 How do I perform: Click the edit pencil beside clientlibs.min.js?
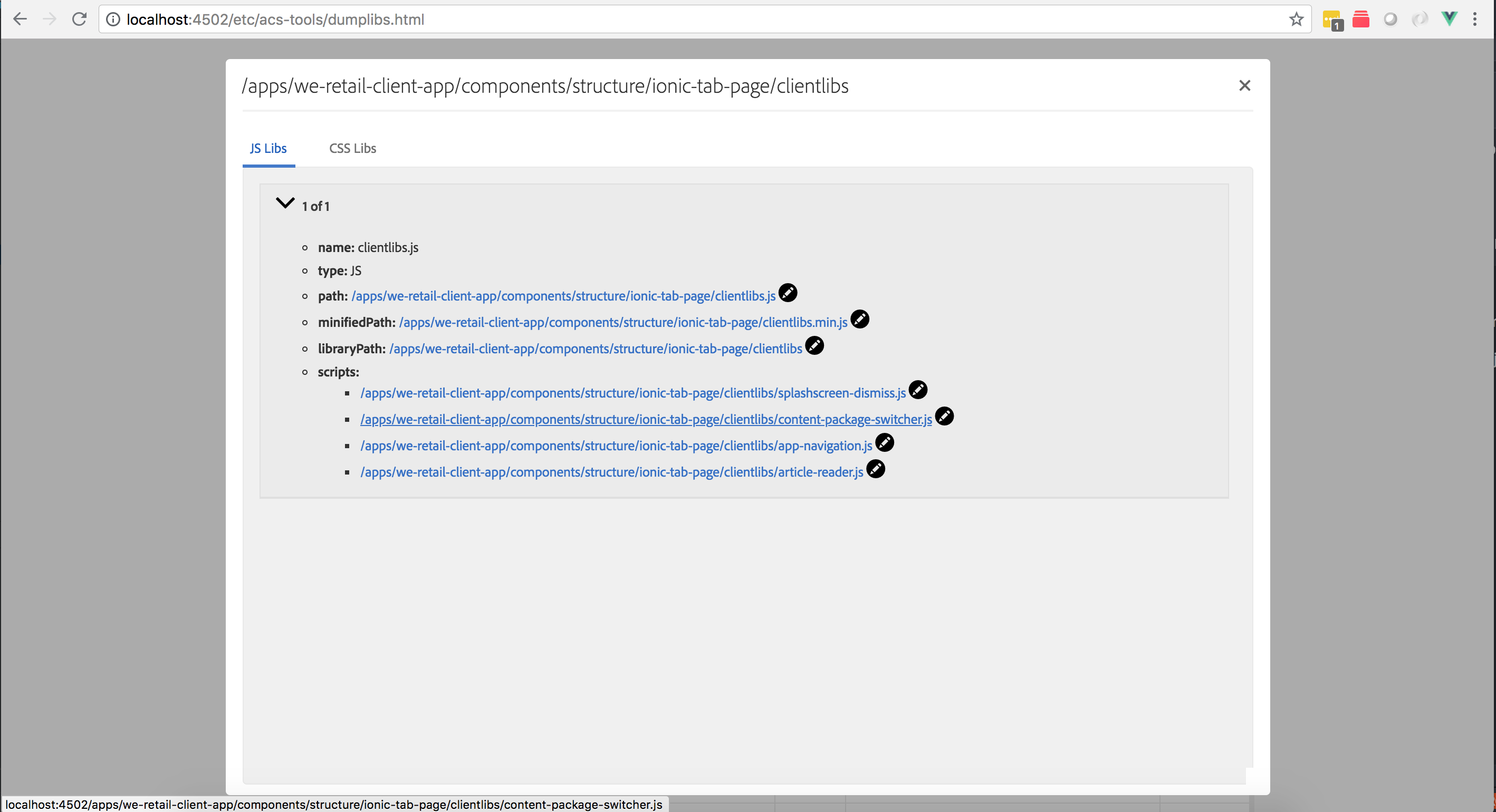click(859, 319)
